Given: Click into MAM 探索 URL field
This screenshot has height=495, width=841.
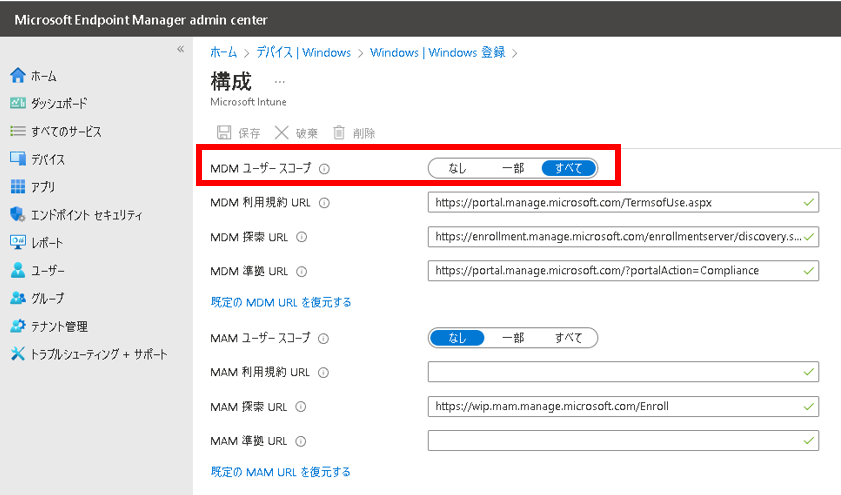Looking at the screenshot, I should coord(623,407).
